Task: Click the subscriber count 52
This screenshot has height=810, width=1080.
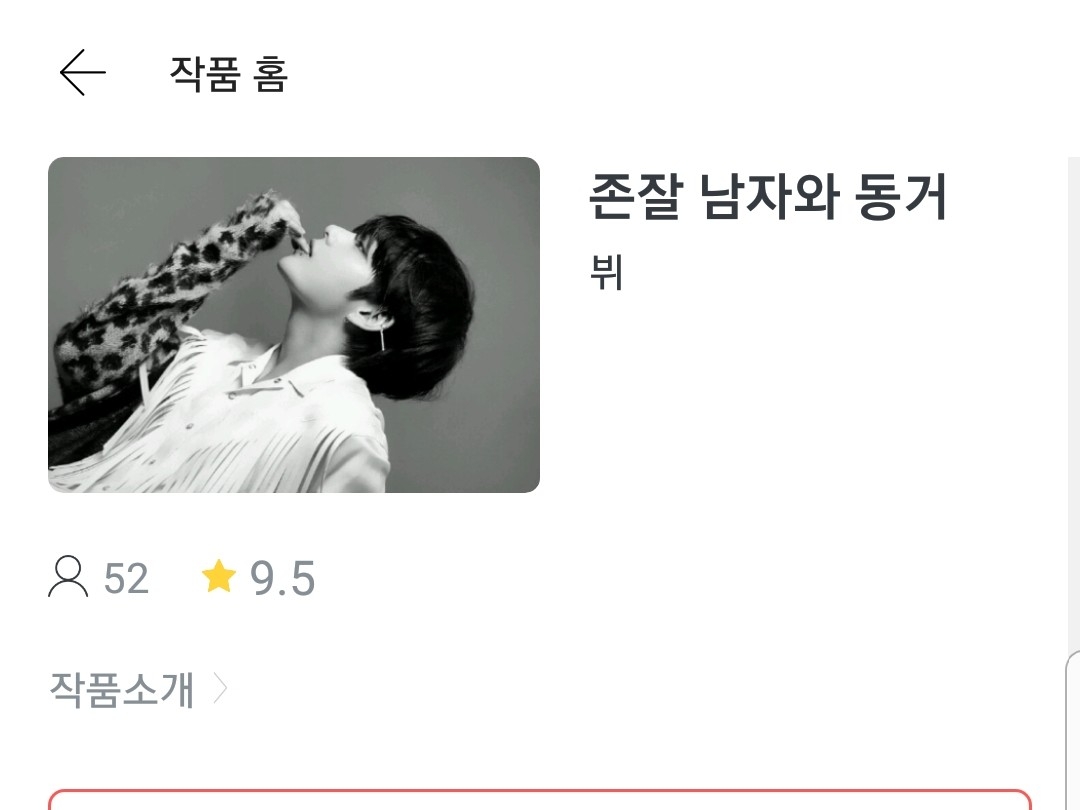Action: [x=126, y=578]
